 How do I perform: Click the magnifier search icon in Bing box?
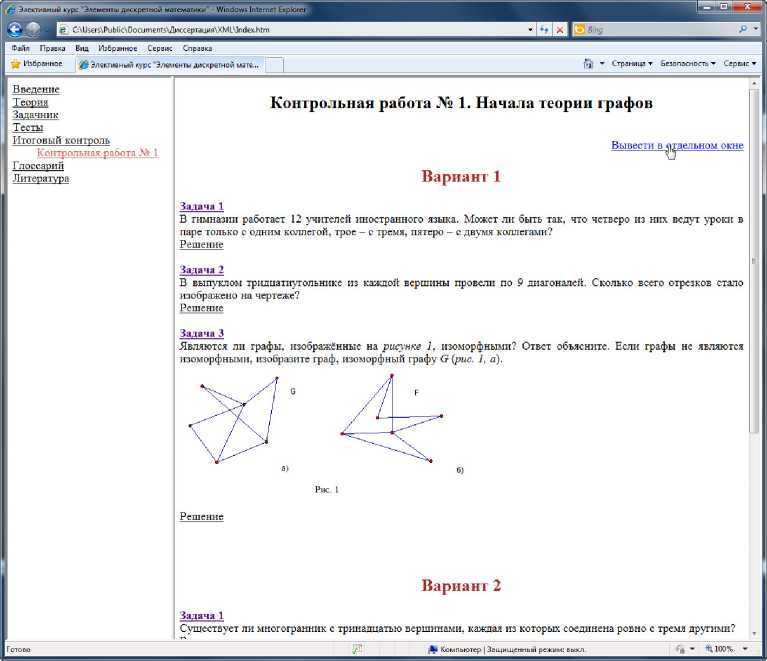click(744, 29)
